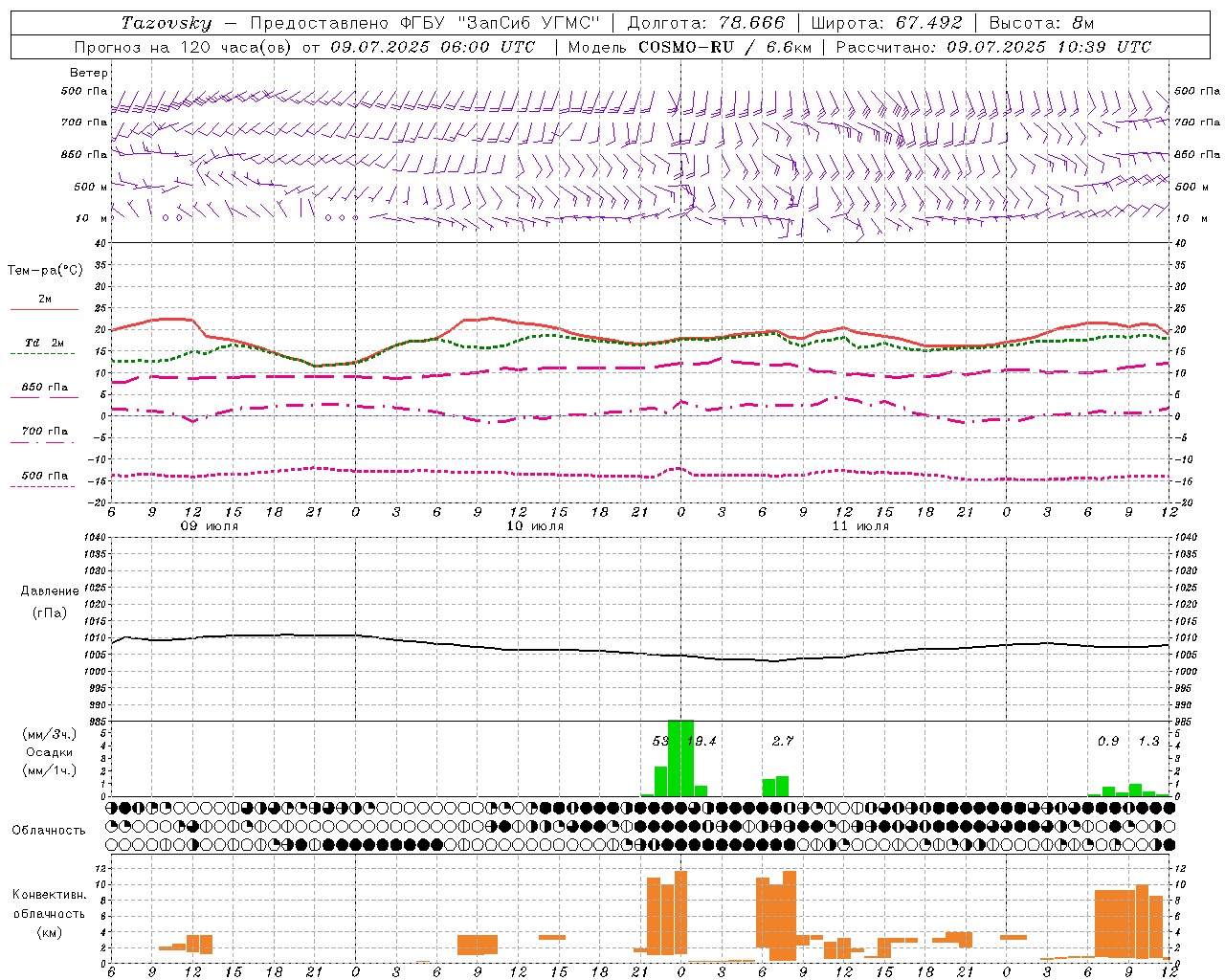Click the "09 июля" date label

point(210,526)
